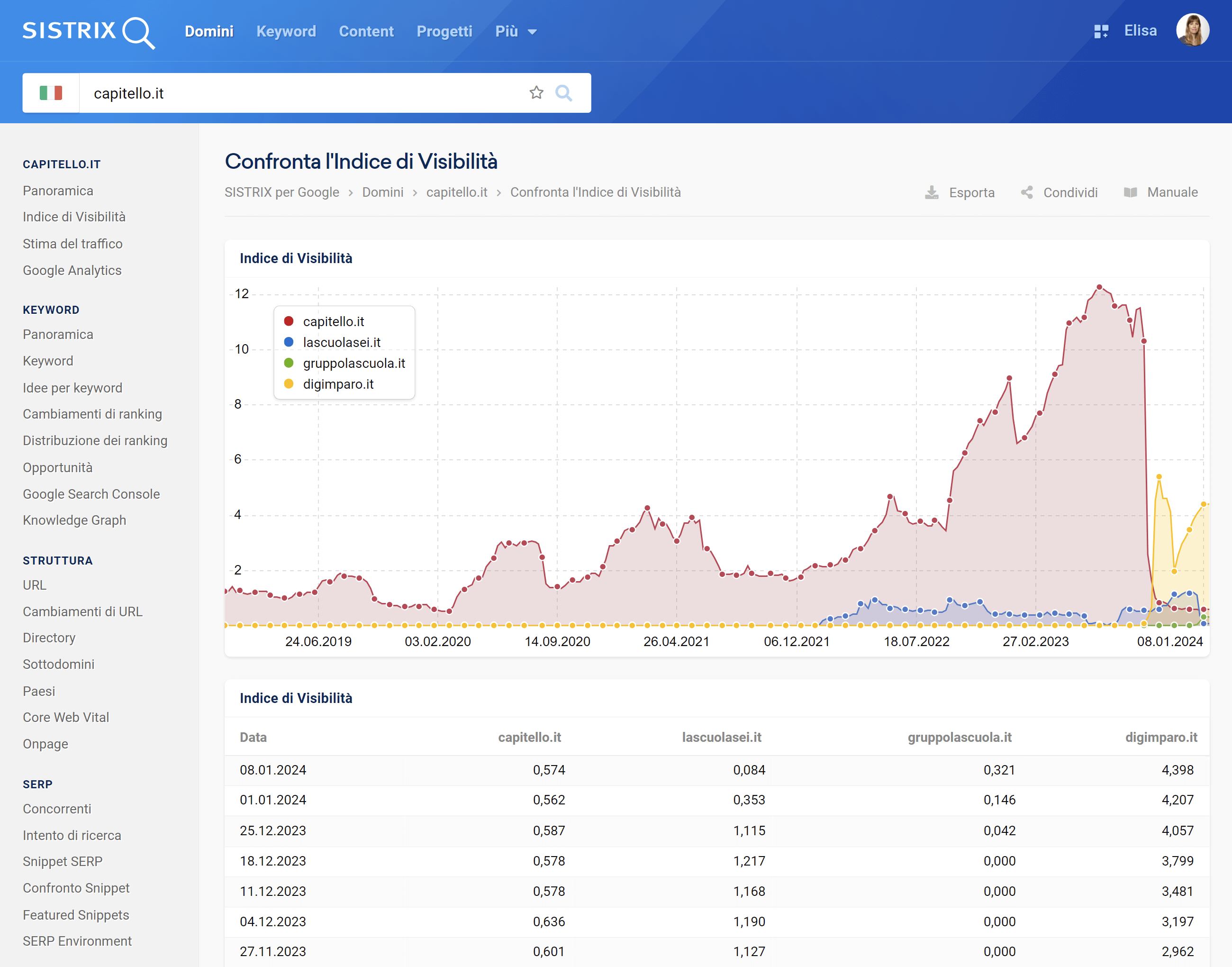Screen dimensions: 1232x967
Task: Open SERP Environment
Action: click(77, 941)
